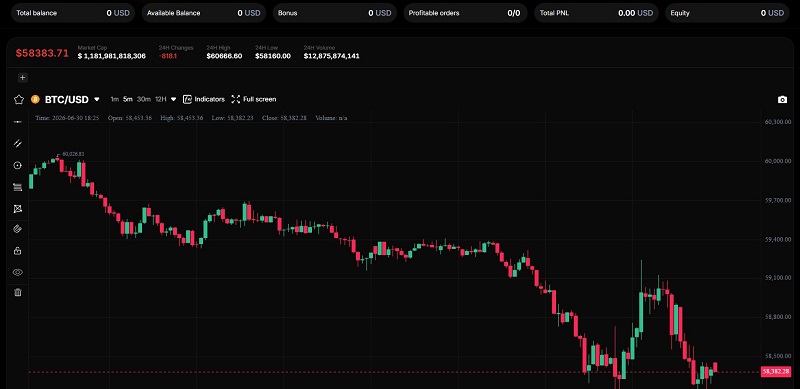Expand the additional timeframes dropdown arrow
The image size is (800, 389).
click(x=173, y=99)
